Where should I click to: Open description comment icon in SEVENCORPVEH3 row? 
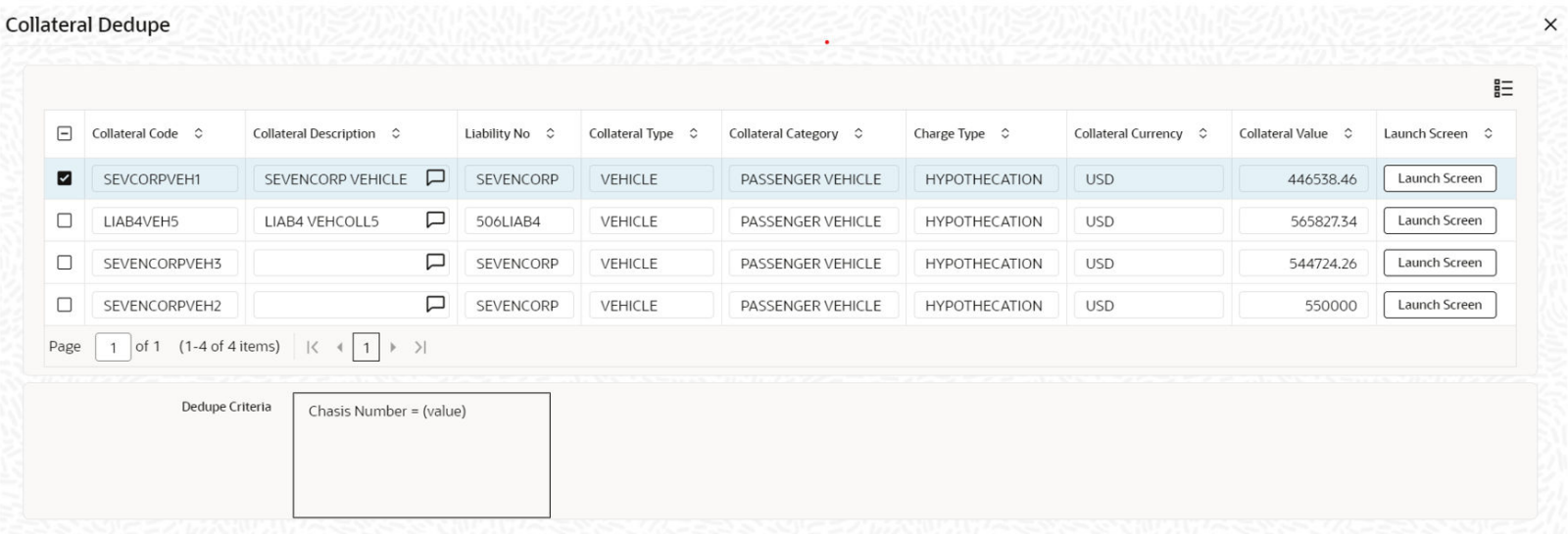point(436,263)
